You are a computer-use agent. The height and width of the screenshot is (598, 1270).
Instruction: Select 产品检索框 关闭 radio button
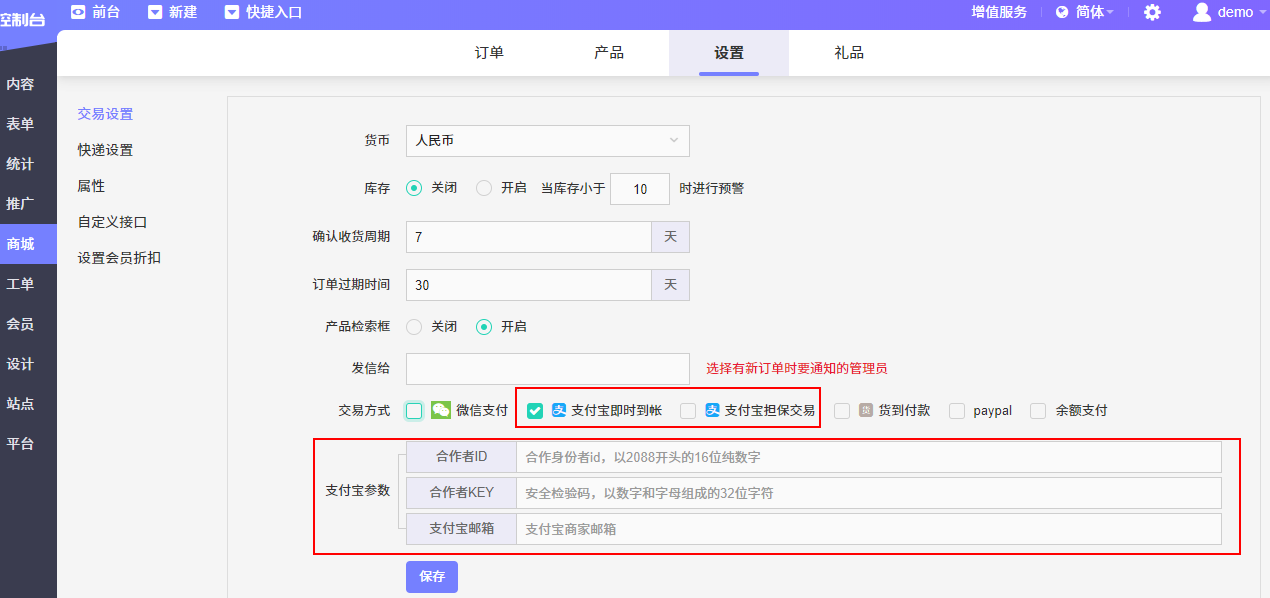click(414, 326)
